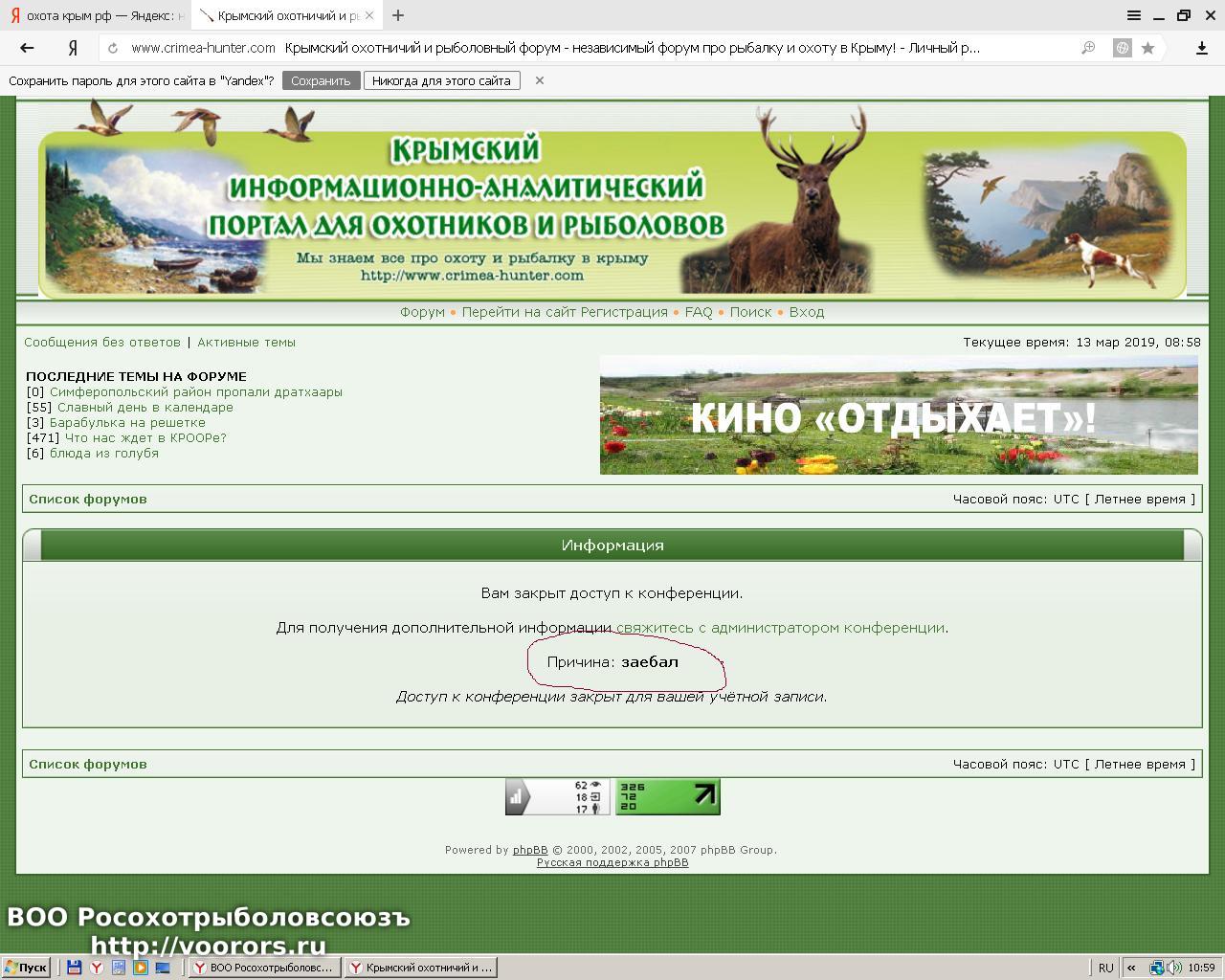Expand hidden tray icons with the chevron
1225x980 pixels.
[x=1131, y=968]
